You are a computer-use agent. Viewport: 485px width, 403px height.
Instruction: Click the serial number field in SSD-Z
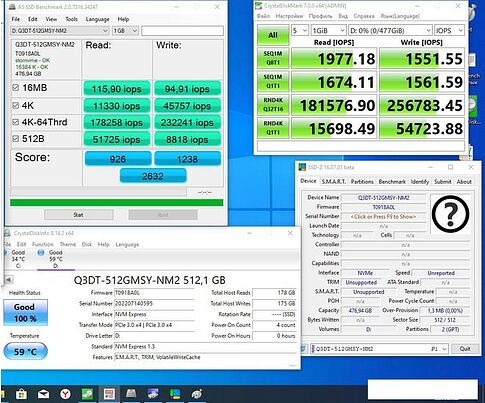pyautogui.click(x=383, y=217)
